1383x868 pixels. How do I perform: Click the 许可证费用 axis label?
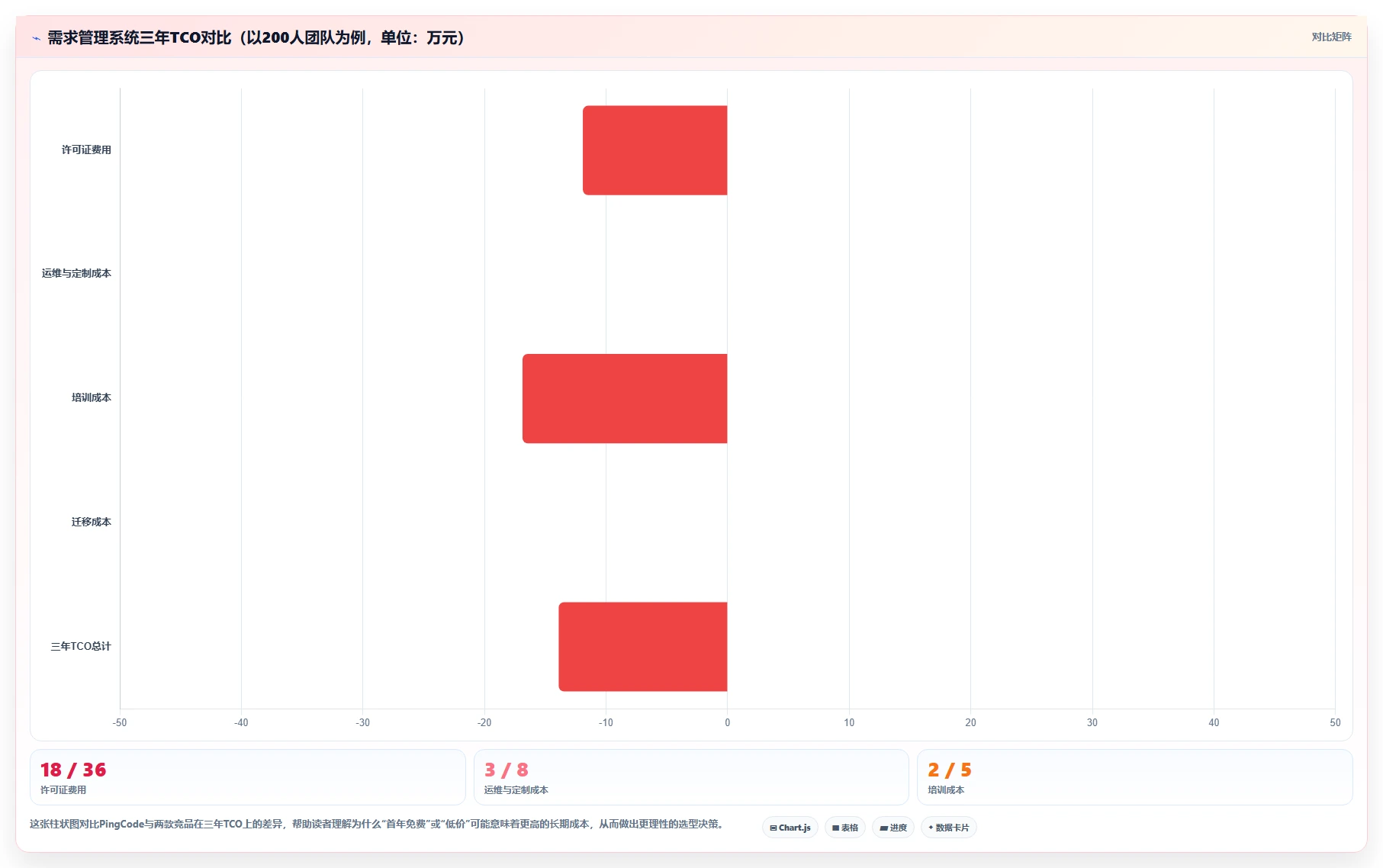(x=86, y=150)
